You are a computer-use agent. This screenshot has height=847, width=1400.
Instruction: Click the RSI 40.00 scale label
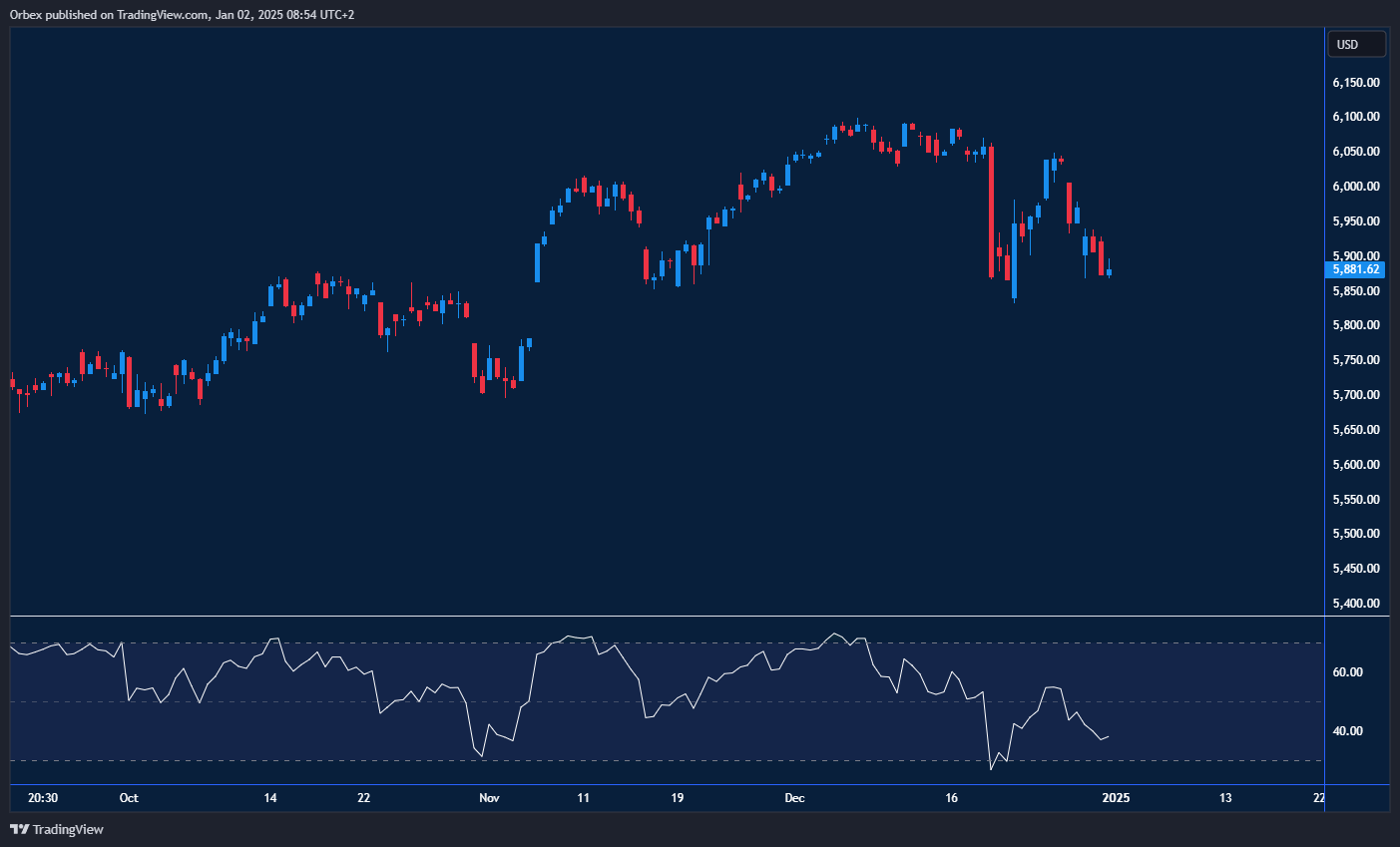[x=1348, y=731]
